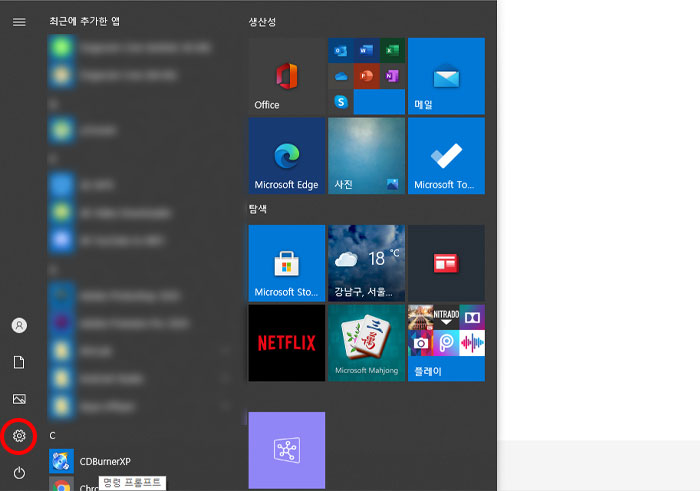
Task: Open Word from Office tile group
Action: pyautogui.click(x=366, y=50)
